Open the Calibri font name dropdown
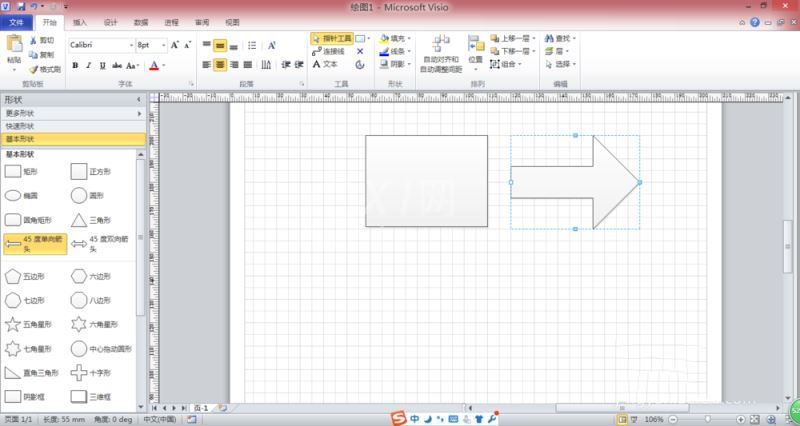 (131, 45)
